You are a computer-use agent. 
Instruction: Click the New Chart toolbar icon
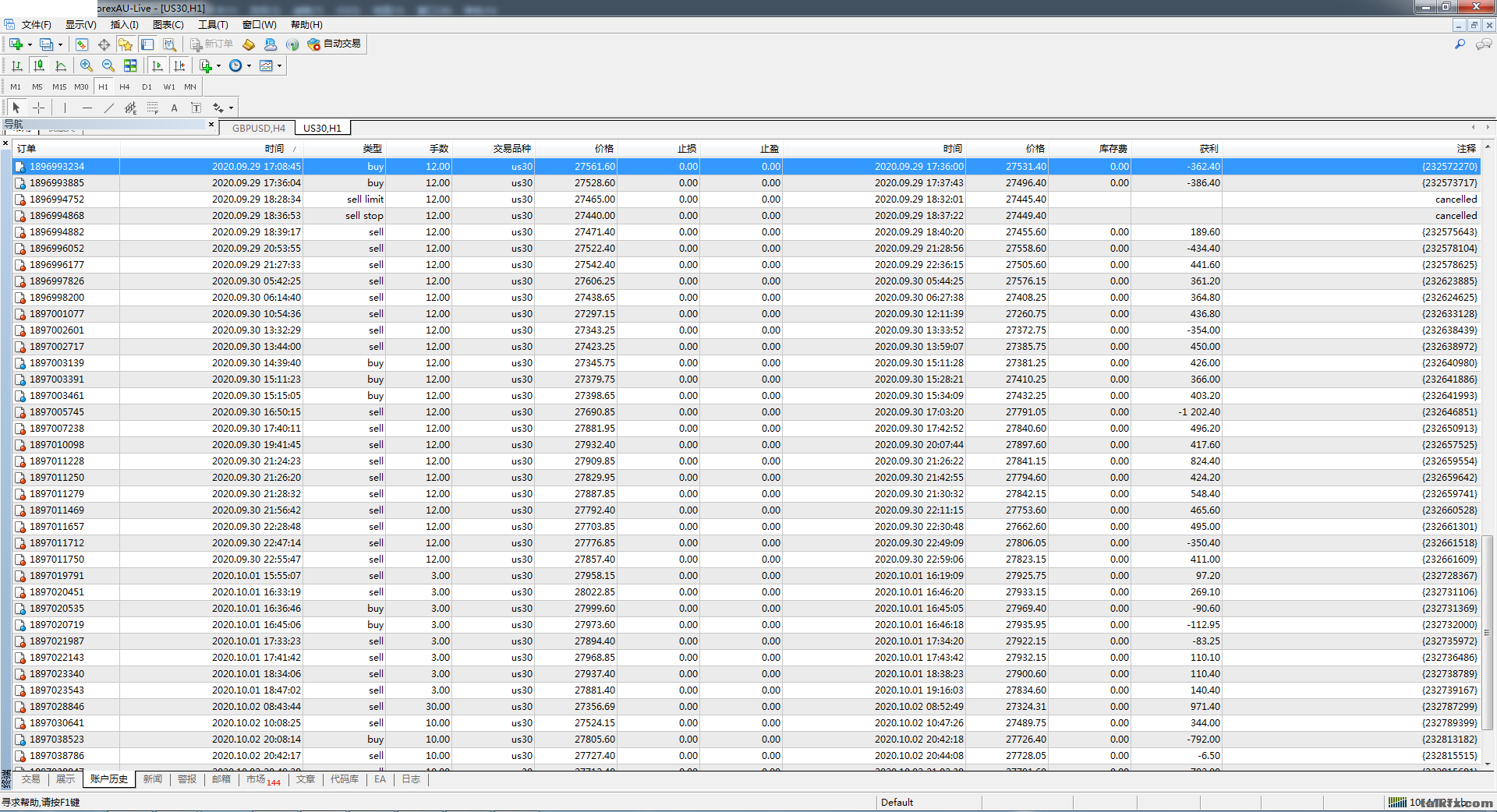[16, 44]
